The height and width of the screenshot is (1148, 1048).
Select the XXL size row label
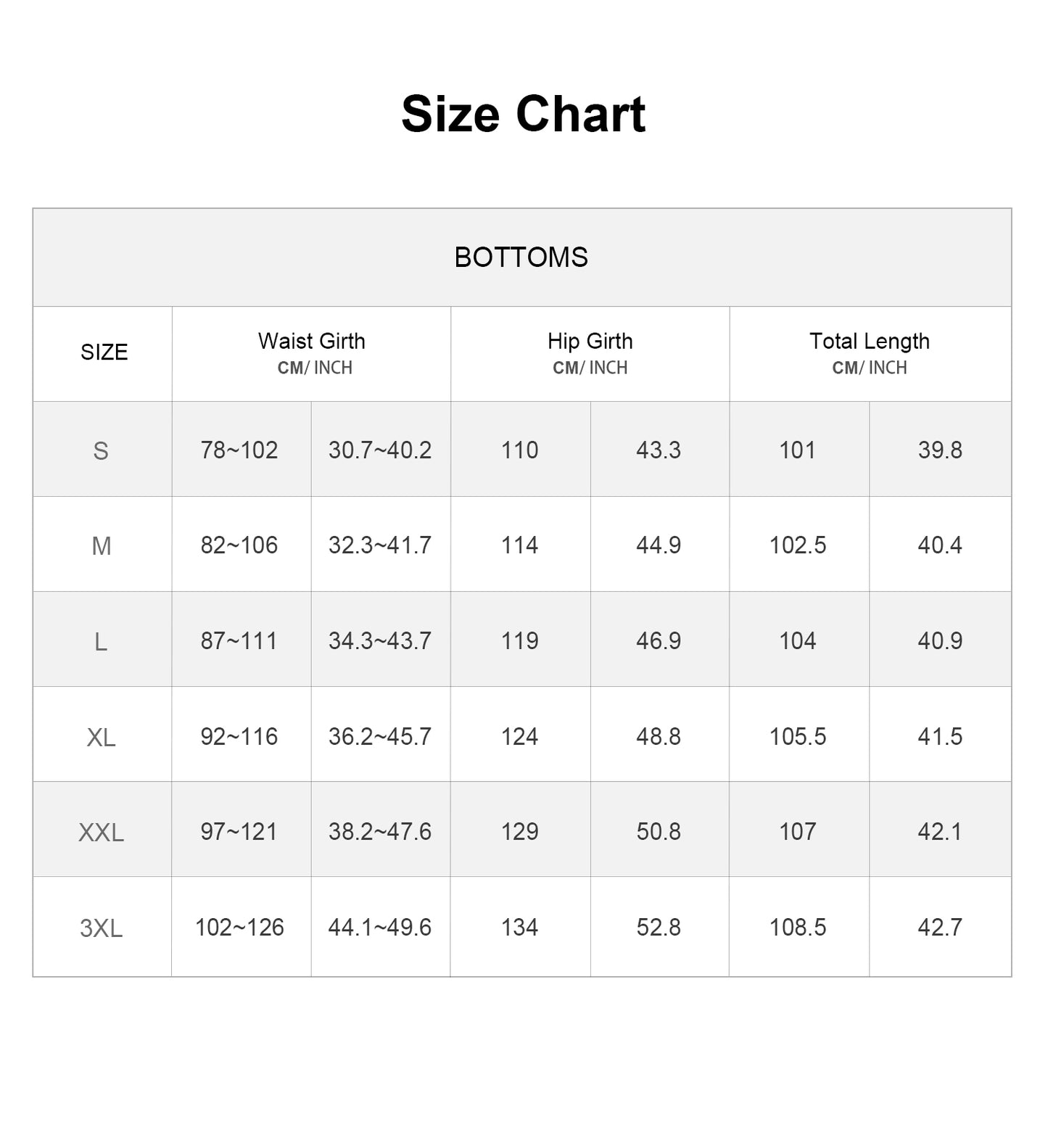(x=101, y=833)
